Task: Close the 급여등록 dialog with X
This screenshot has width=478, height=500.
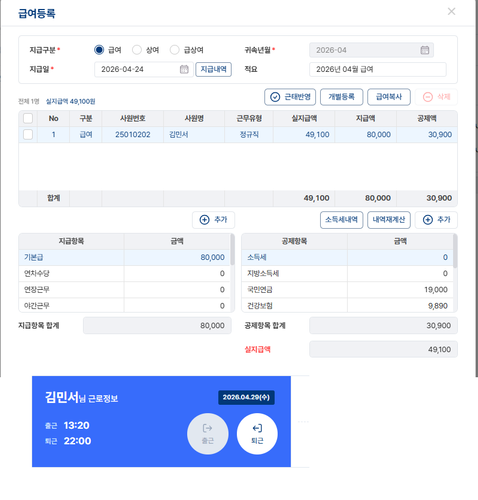Action: (451, 12)
